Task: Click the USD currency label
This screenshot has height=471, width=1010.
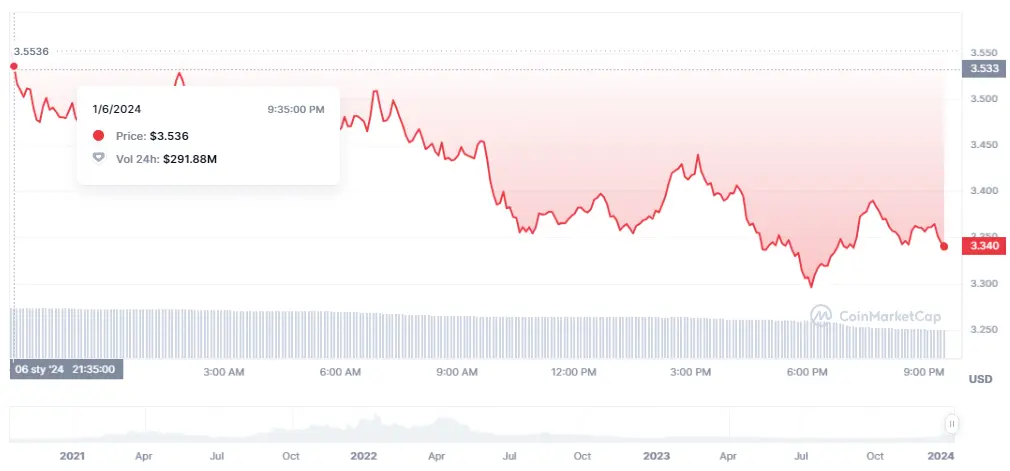Action: tap(979, 379)
